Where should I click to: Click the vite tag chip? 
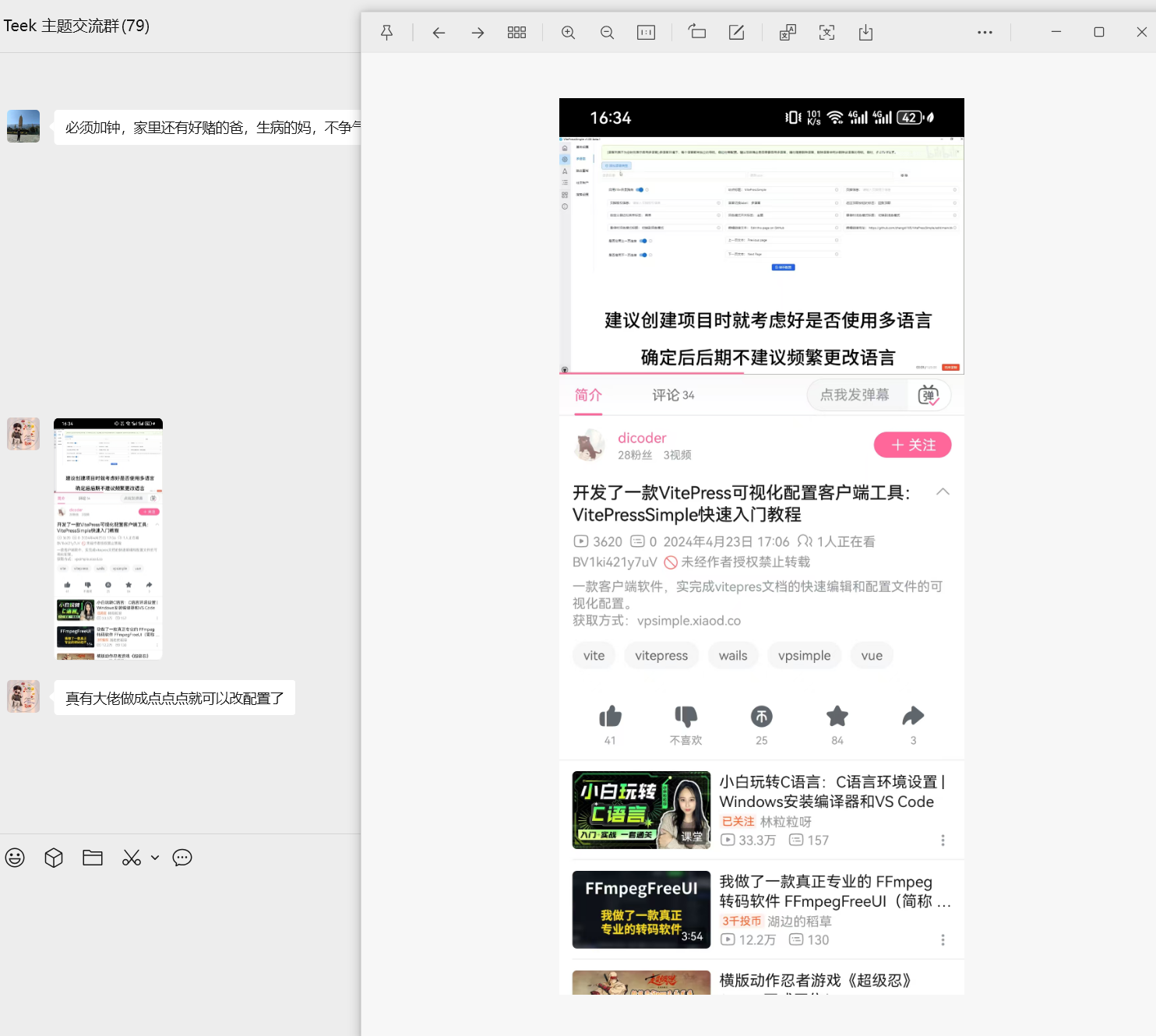click(594, 656)
